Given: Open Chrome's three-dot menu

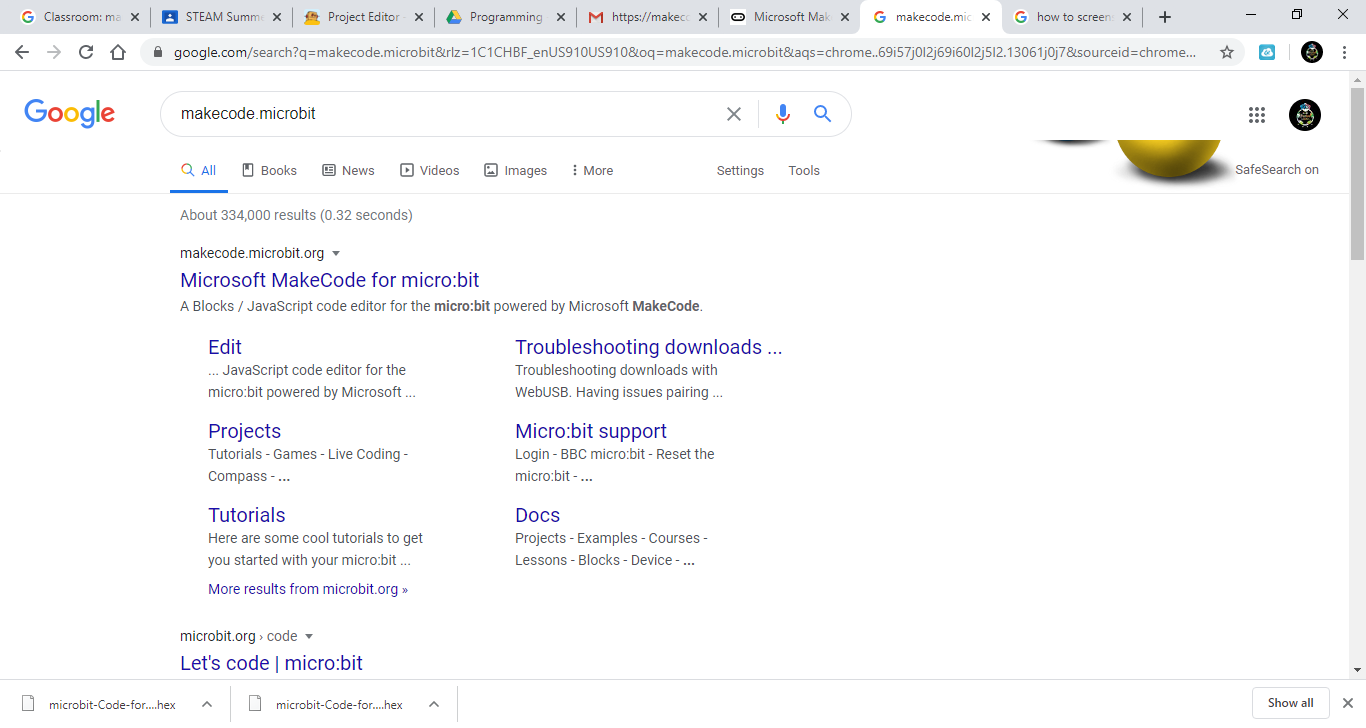Looking at the screenshot, I should (x=1345, y=53).
